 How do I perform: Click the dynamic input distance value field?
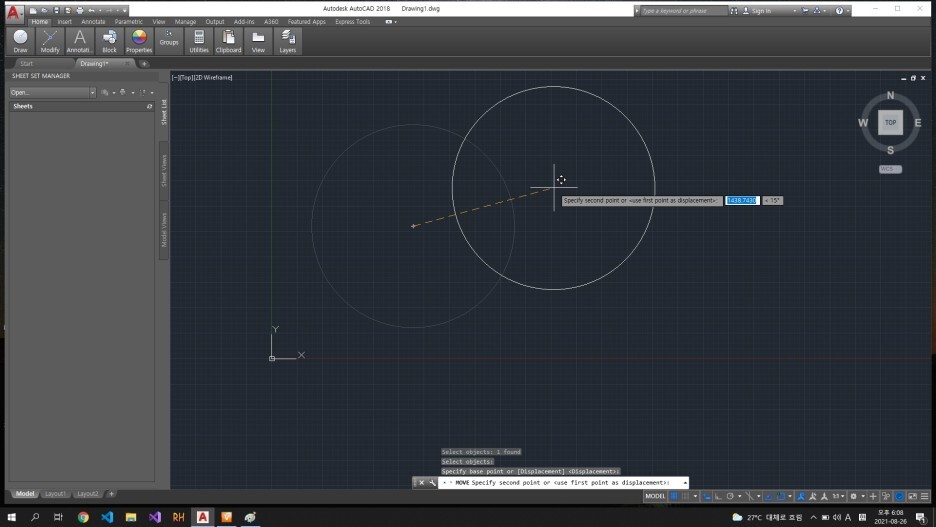coord(742,201)
